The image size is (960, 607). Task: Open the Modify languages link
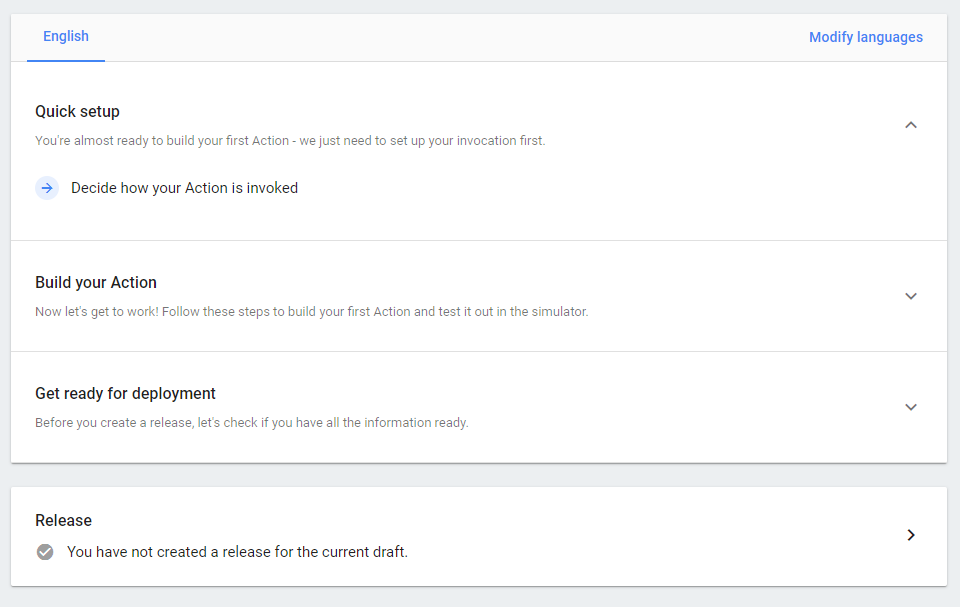coord(866,37)
